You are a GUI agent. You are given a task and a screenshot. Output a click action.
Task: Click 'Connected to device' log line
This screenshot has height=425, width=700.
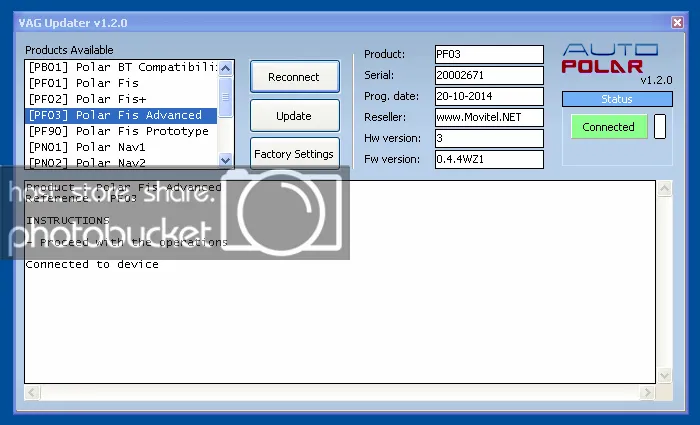click(x=92, y=264)
